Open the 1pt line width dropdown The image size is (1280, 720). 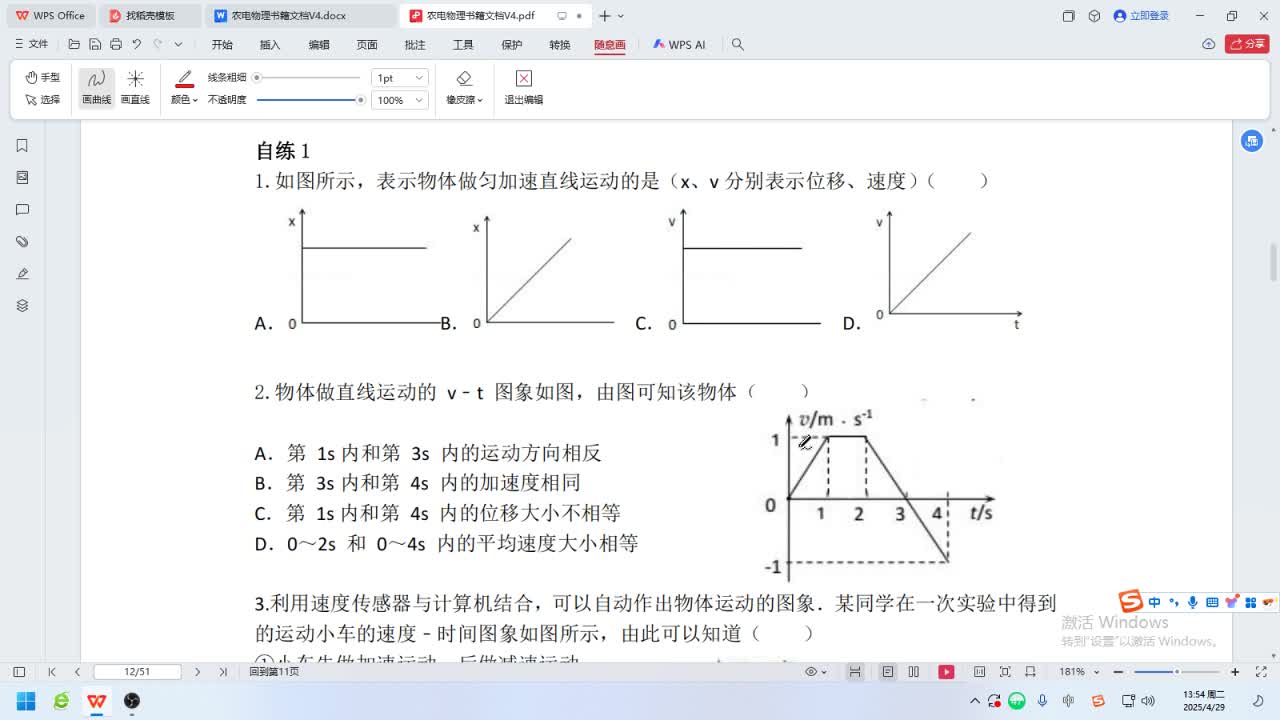point(399,77)
